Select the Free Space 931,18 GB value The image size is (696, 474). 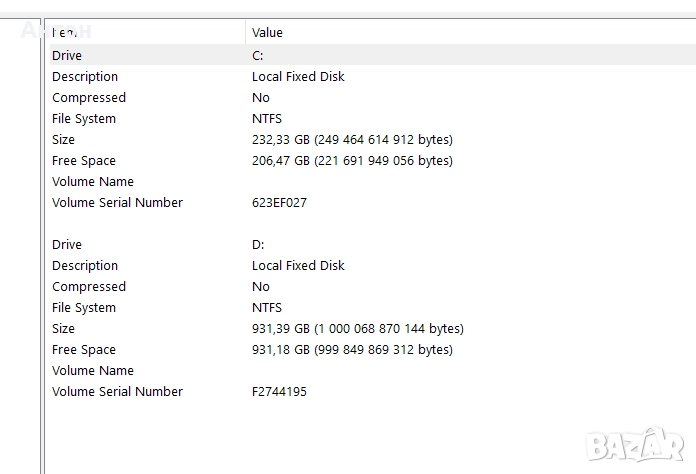click(352, 350)
